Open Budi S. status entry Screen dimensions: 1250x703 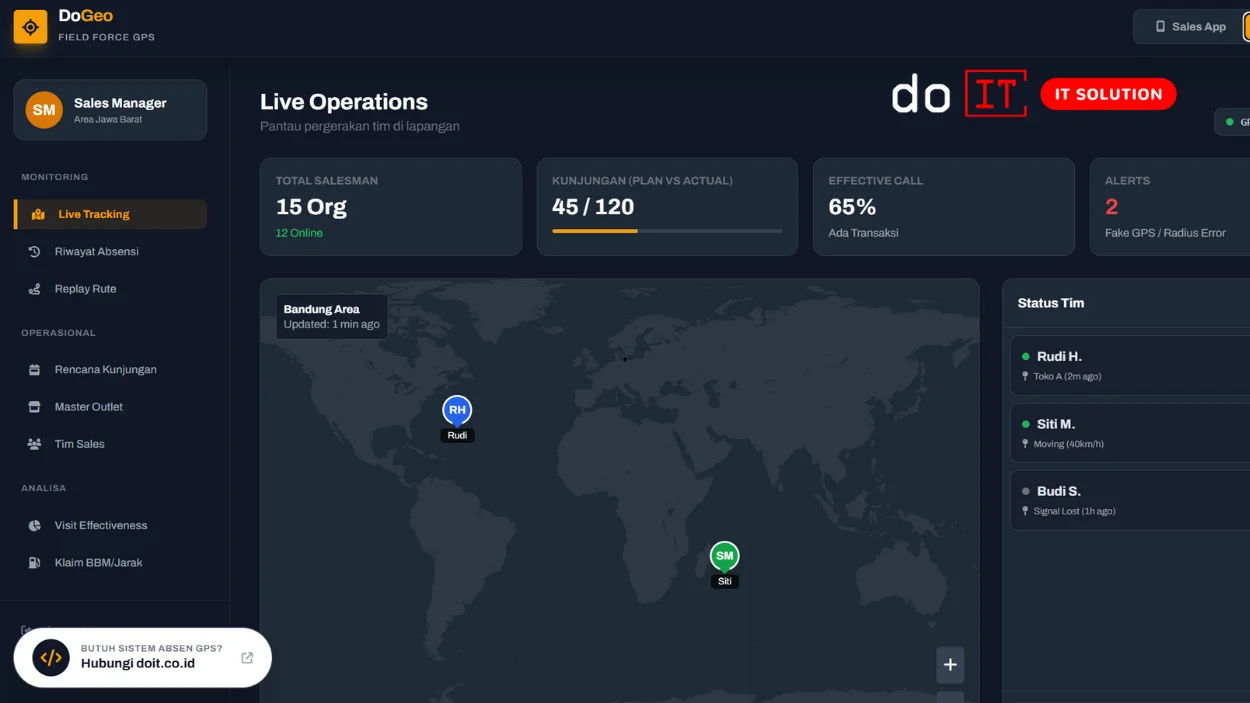1130,500
